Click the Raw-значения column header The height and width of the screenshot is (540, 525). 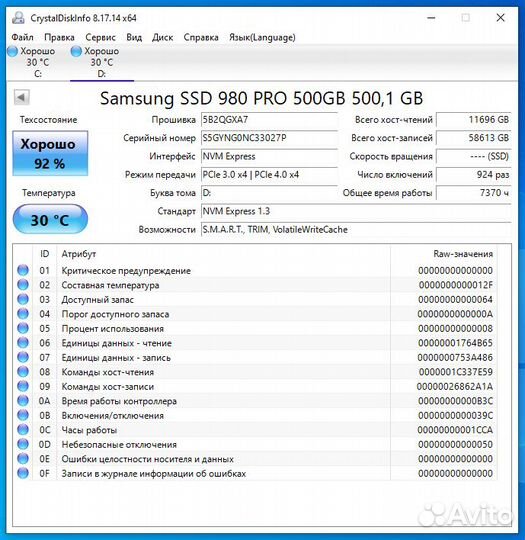444,254
